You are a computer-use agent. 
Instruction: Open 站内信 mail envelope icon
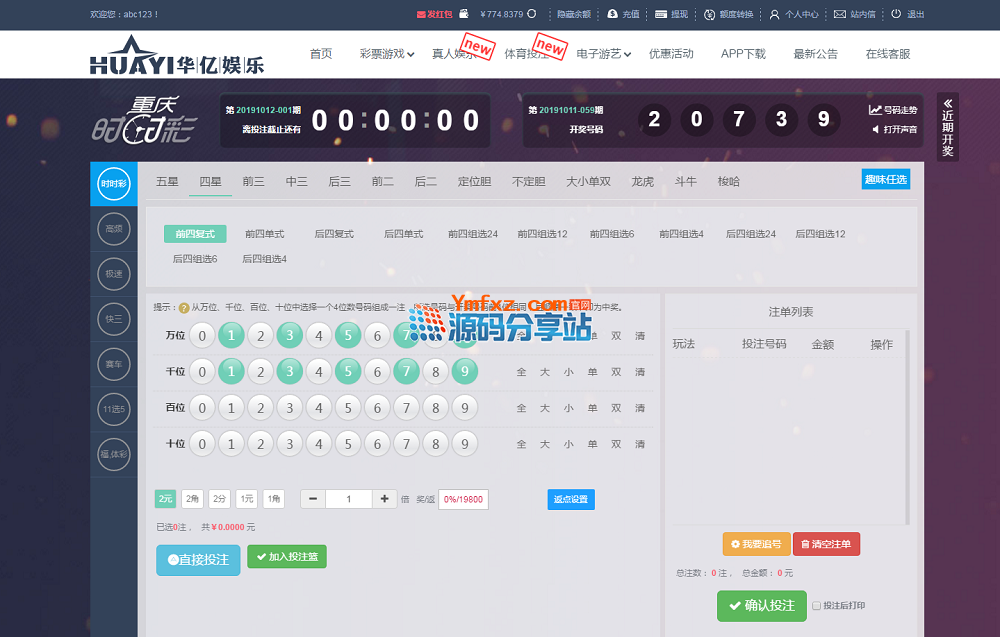[839, 15]
